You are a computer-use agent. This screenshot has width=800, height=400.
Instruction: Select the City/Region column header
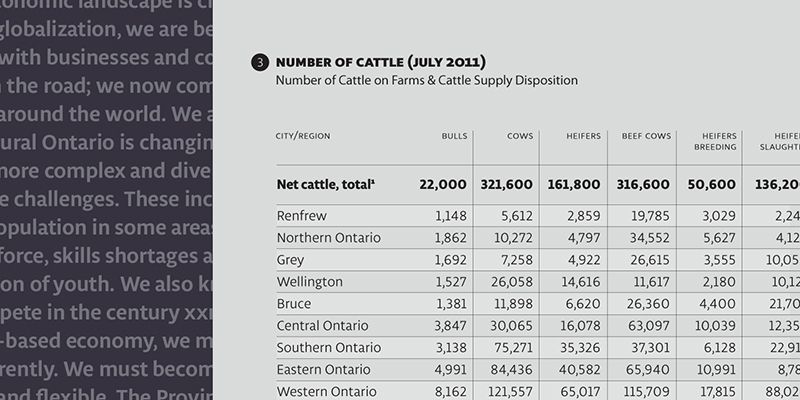303,136
